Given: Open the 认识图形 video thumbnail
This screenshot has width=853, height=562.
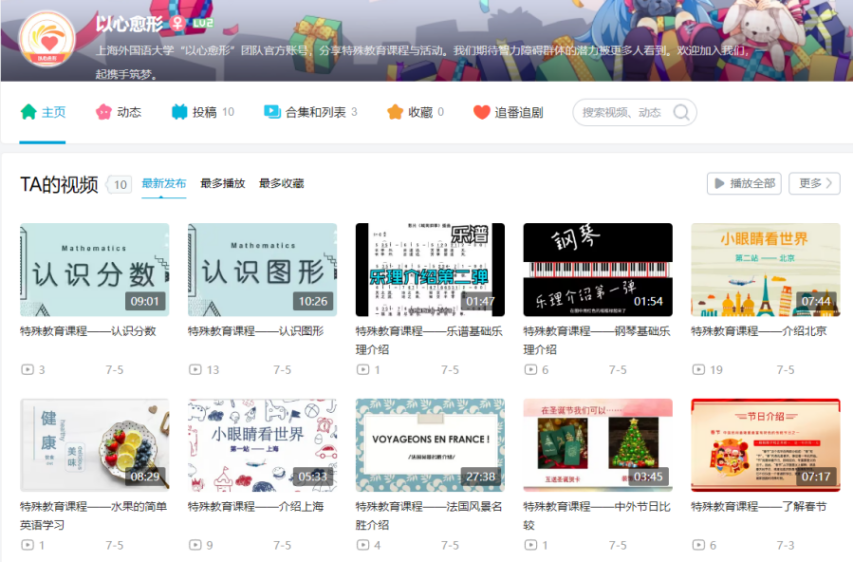Looking at the screenshot, I should pyautogui.click(x=262, y=269).
